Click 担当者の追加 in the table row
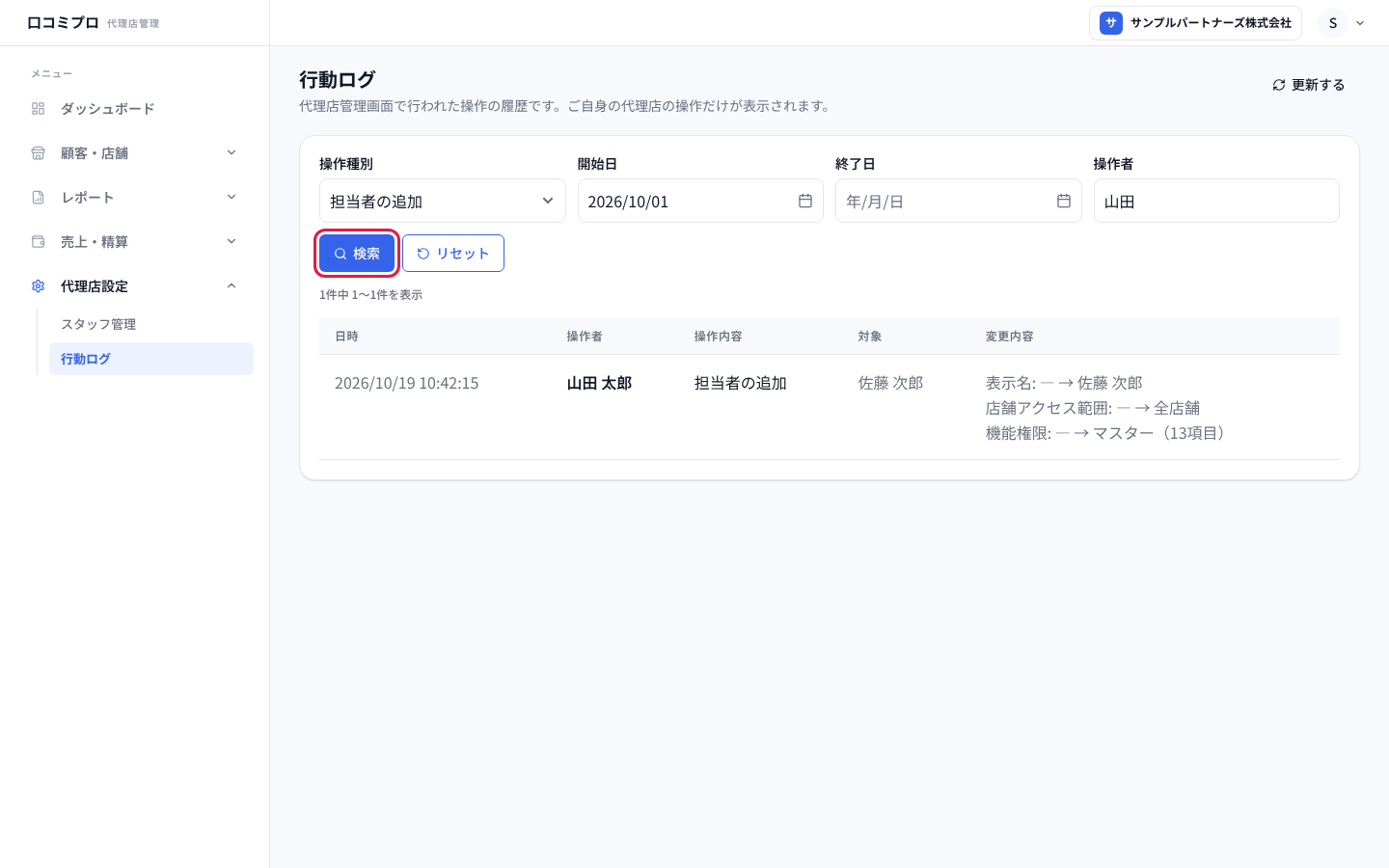 click(x=741, y=383)
